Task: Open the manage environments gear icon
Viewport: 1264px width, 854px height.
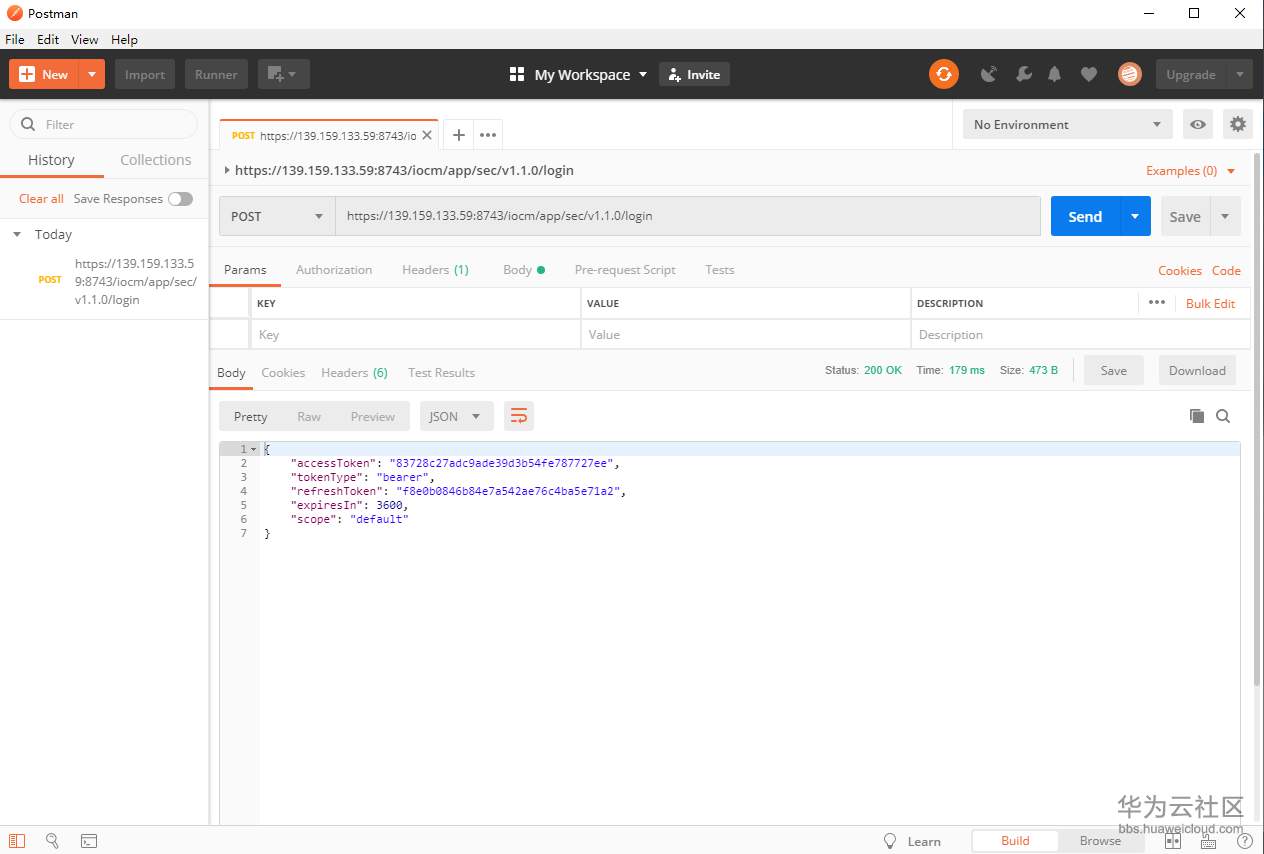Action: (1238, 124)
